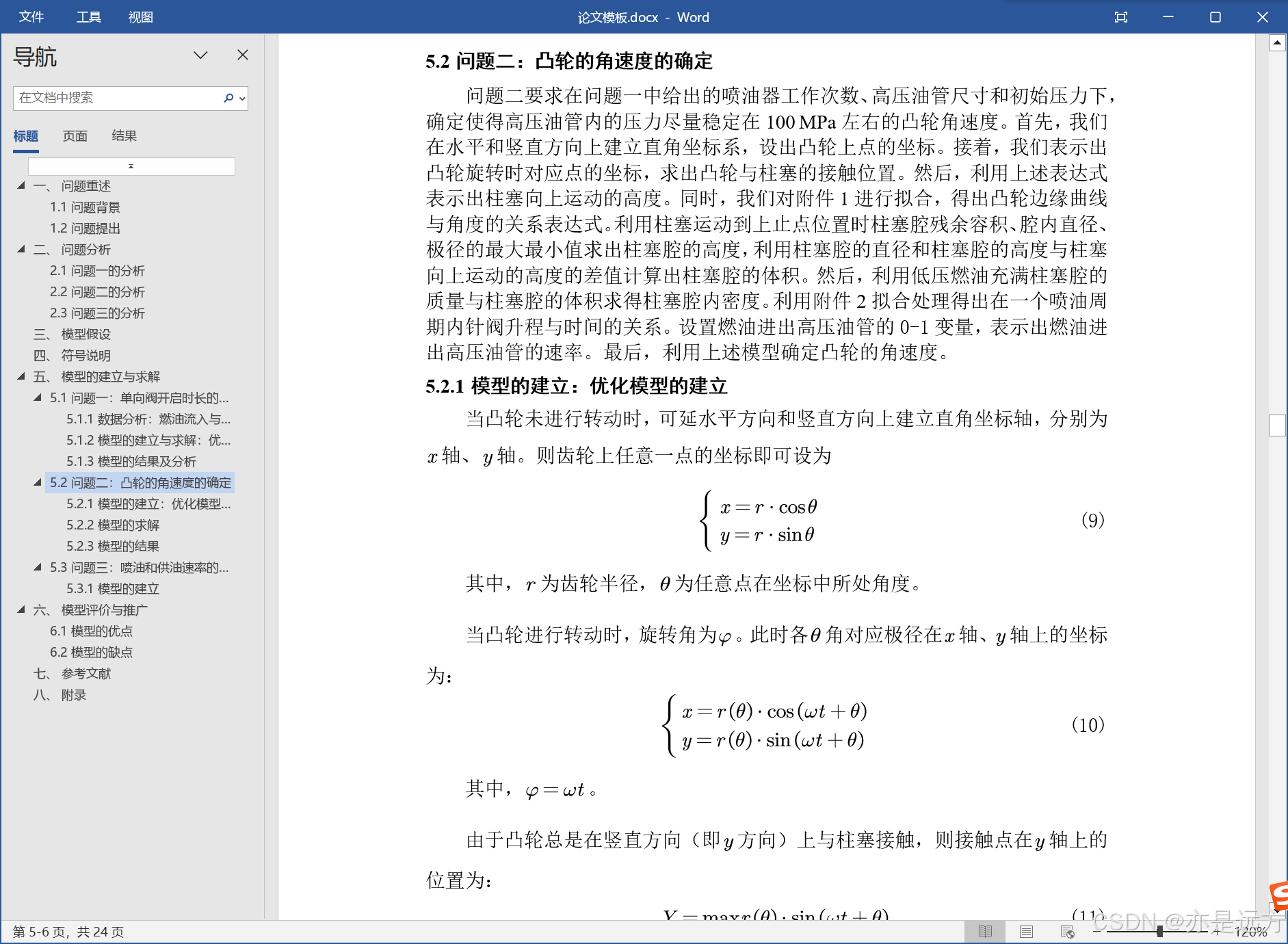Select heading 5.2 问题二：凸轮的角速度的确定
This screenshot has width=1288, height=944.
[140, 483]
